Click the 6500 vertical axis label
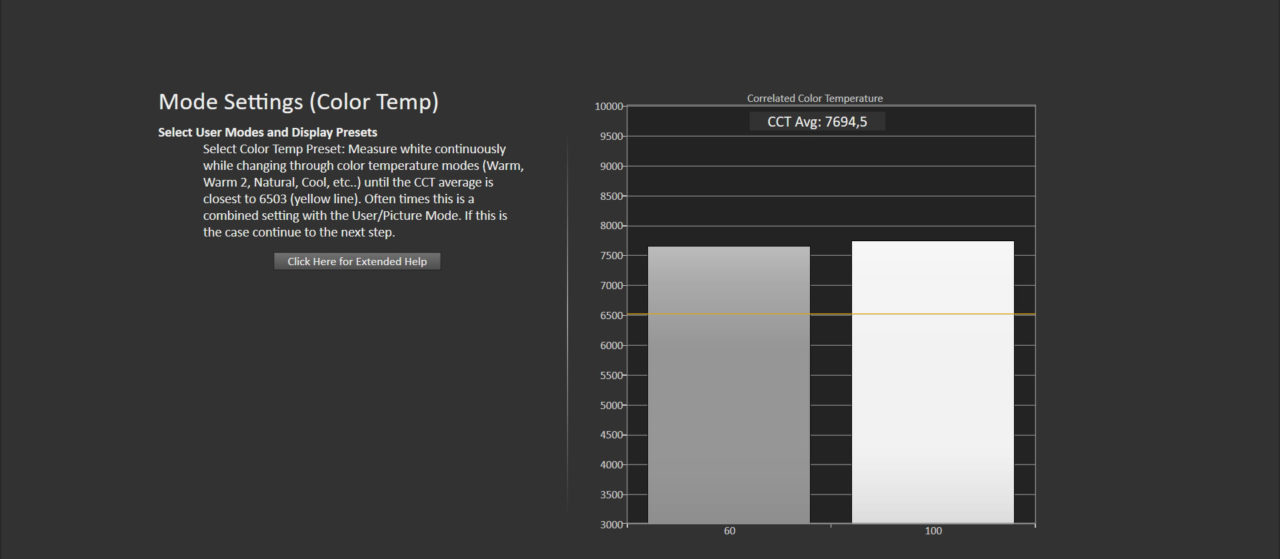This screenshot has height=559, width=1280. (x=611, y=315)
